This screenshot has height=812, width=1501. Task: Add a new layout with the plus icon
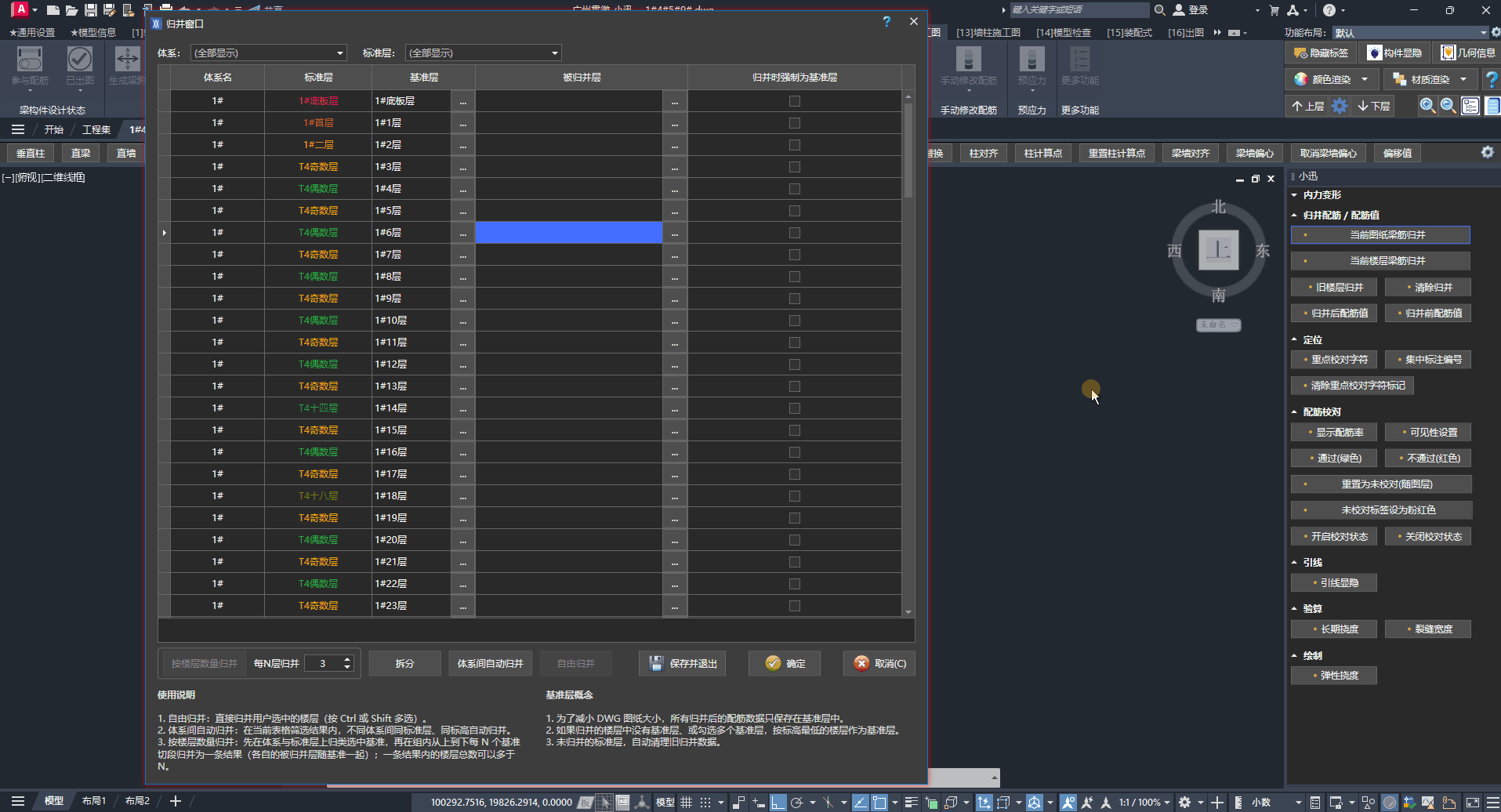tap(176, 801)
